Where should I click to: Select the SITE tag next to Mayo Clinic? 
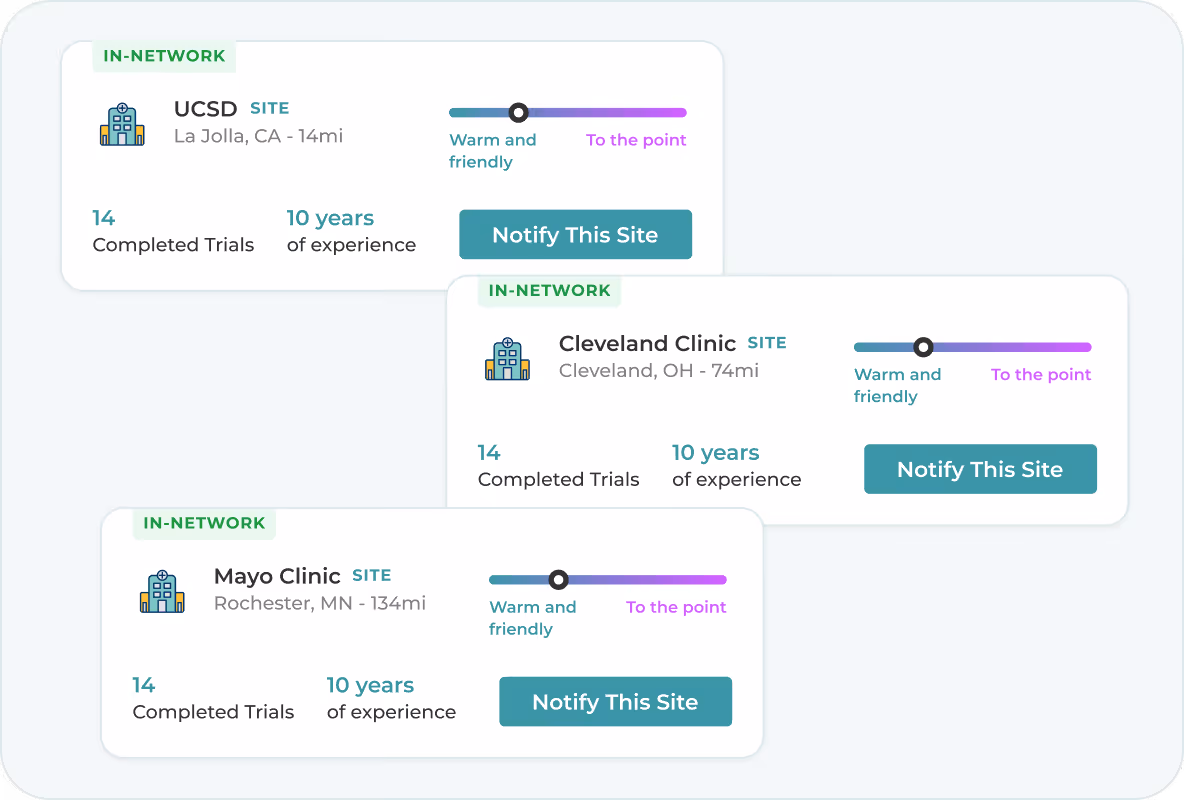(x=371, y=575)
